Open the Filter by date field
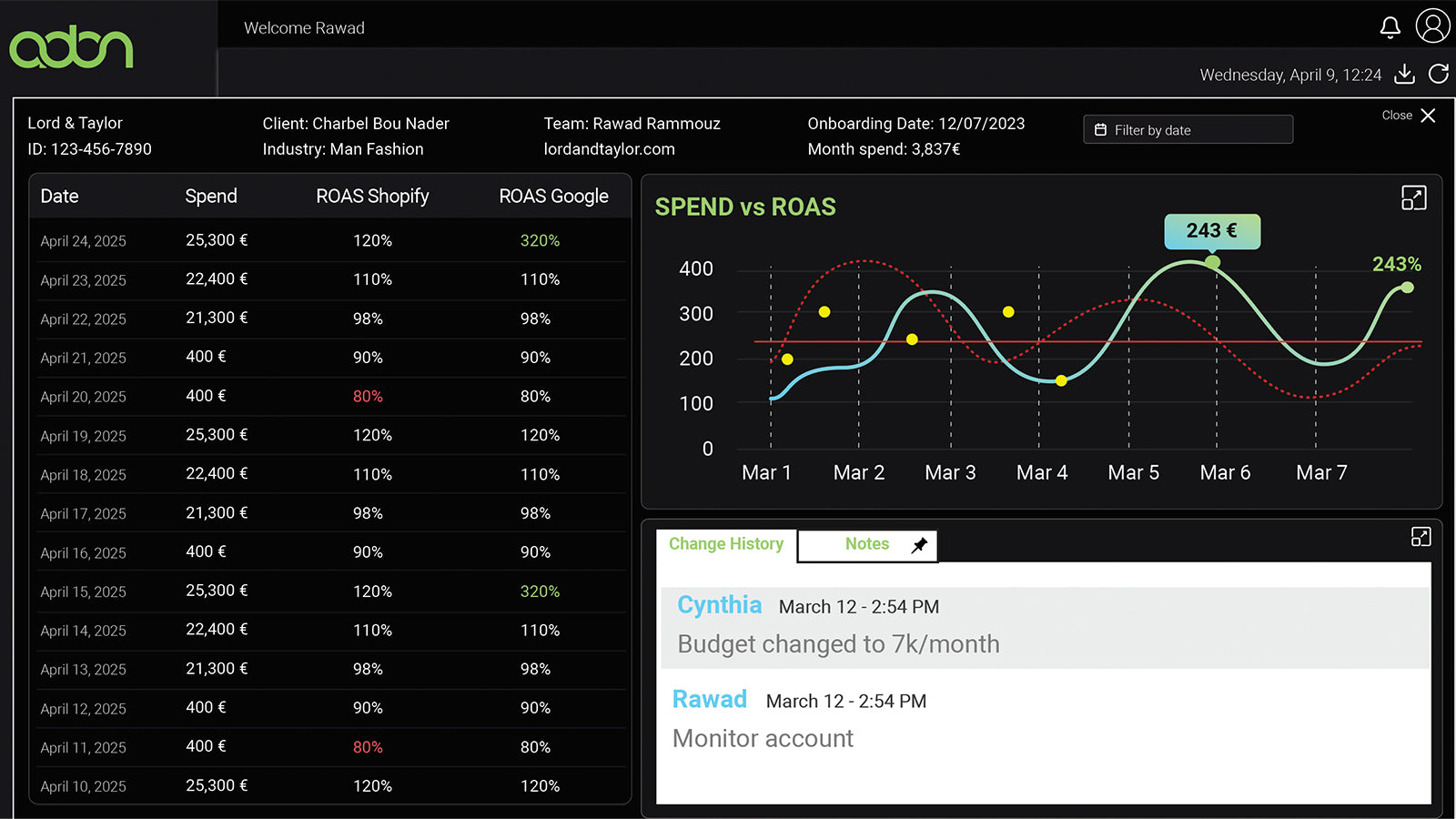Viewport: 1456px width, 819px height. pyautogui.click(x=1188, y=129)
